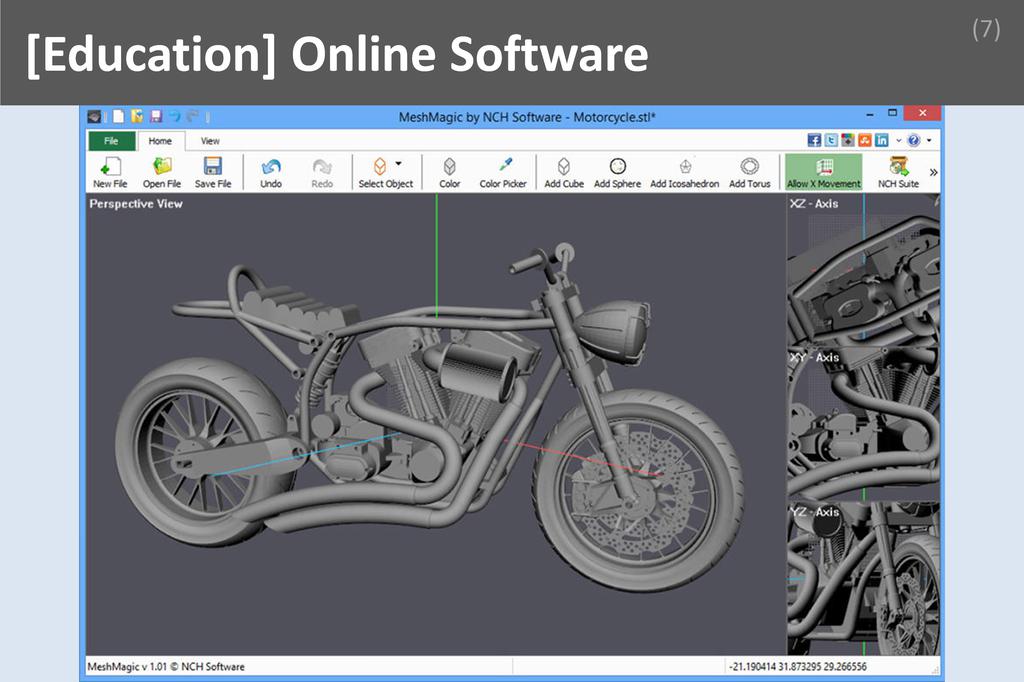This screenshot has height=682, width=1024.
Task: Click the XZ - Axis viewport panel
Action: [x=863, y=270]
